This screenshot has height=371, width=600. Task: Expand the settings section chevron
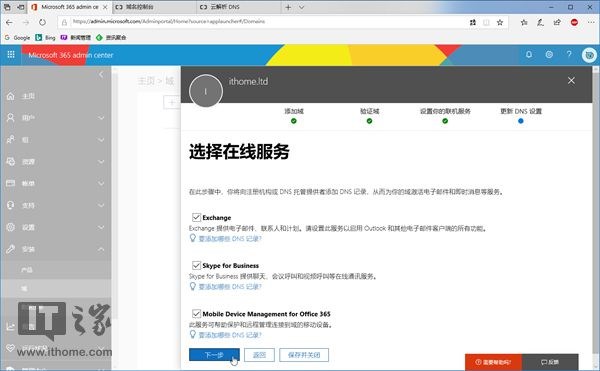101,227
